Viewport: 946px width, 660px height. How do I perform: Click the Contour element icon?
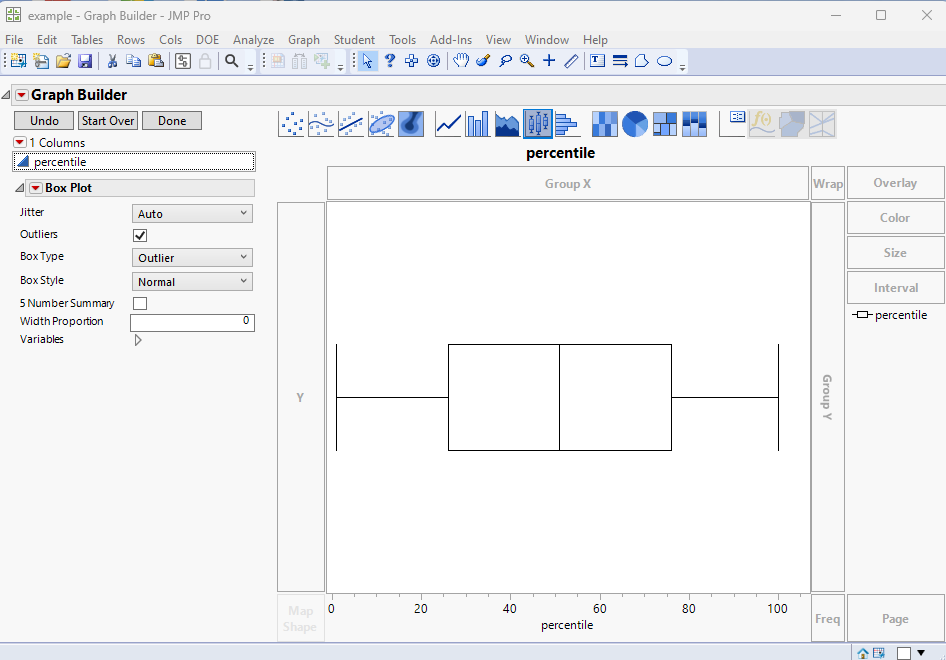pos(411,124)
